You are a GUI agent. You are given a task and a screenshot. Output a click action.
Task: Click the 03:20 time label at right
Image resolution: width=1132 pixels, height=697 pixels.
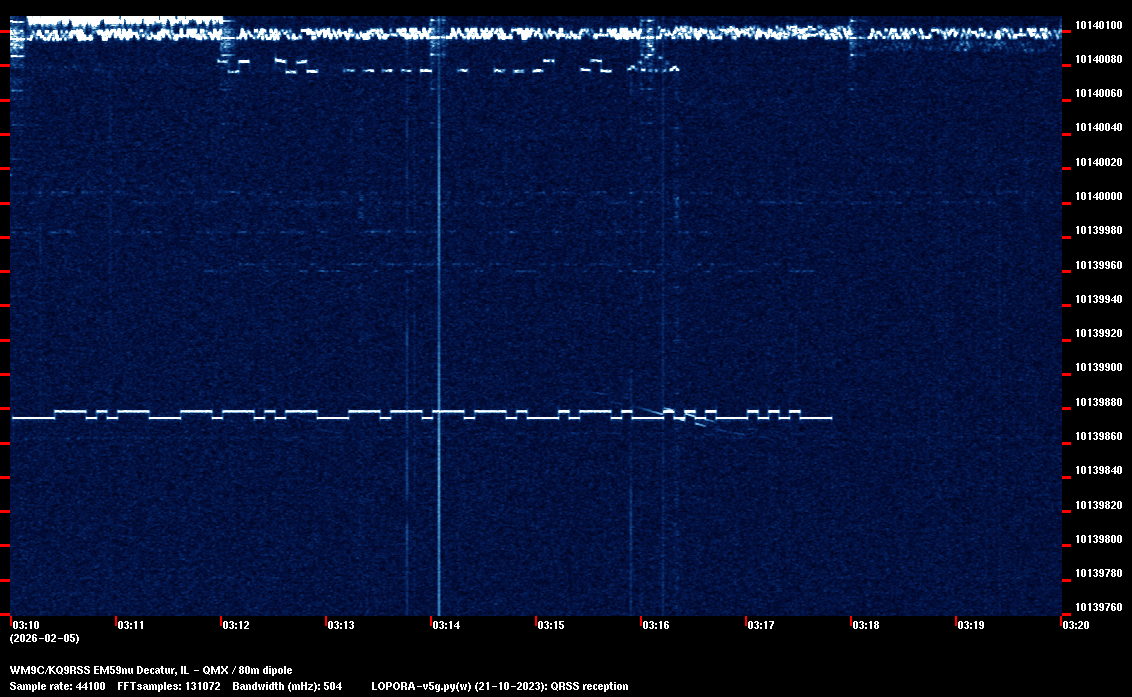1076,625
